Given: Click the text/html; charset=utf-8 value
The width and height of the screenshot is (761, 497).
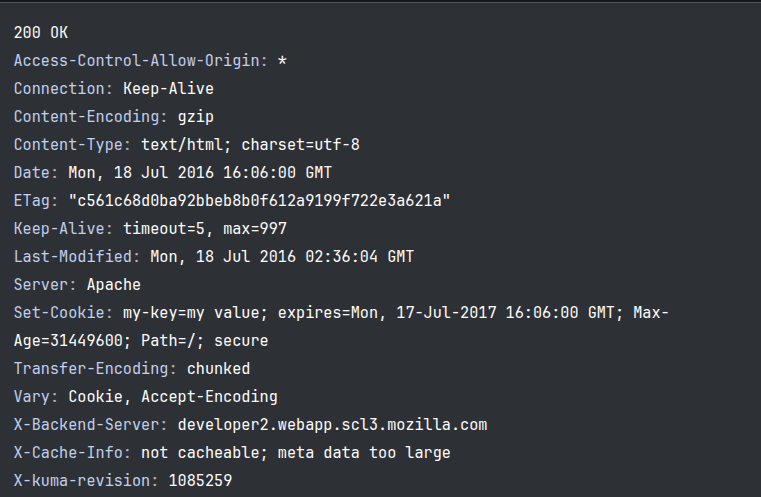Looking at the screenshot, I should [250, 145].
